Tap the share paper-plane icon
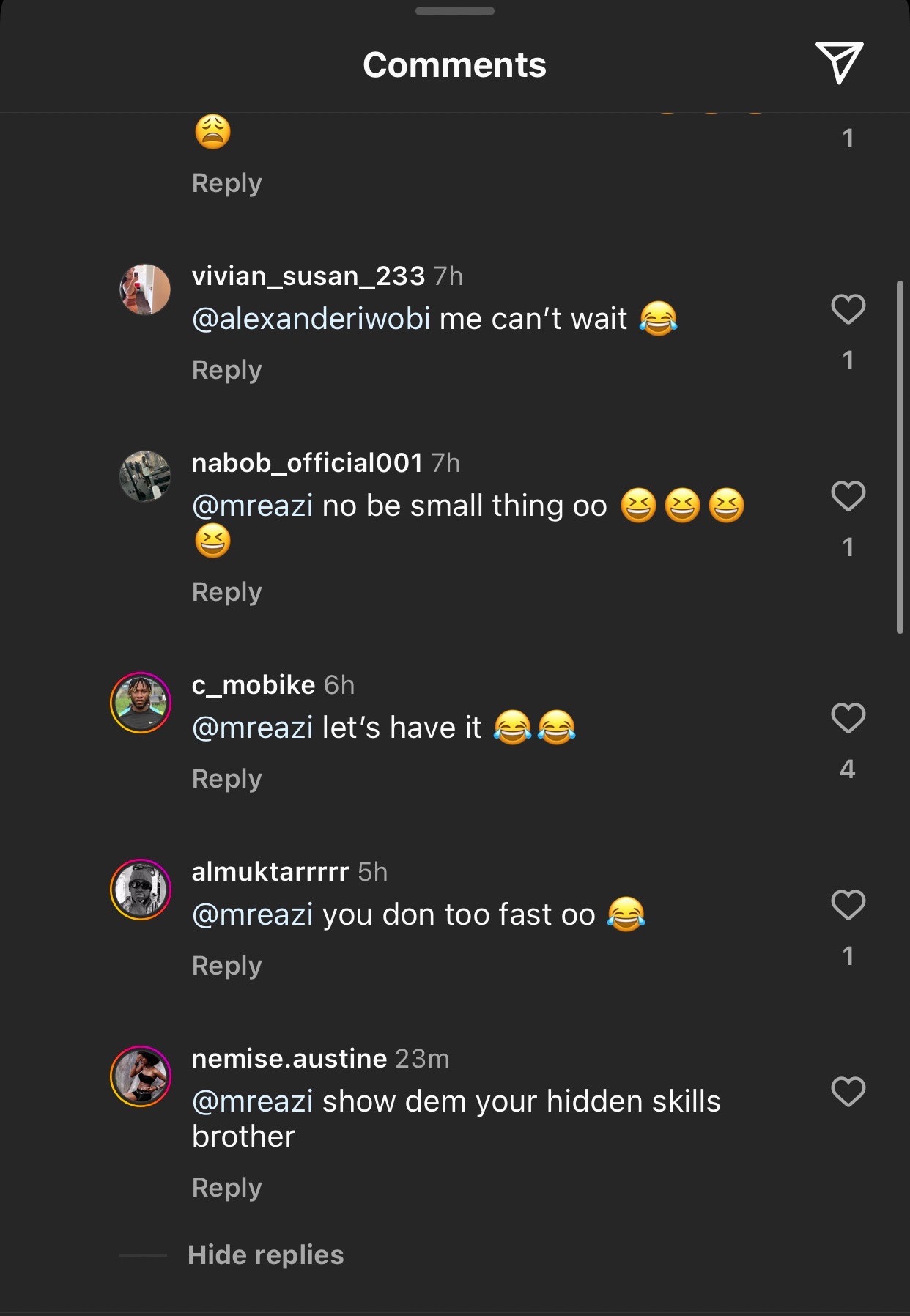Viewport: 910px width, 1316px height. (839, 62)
